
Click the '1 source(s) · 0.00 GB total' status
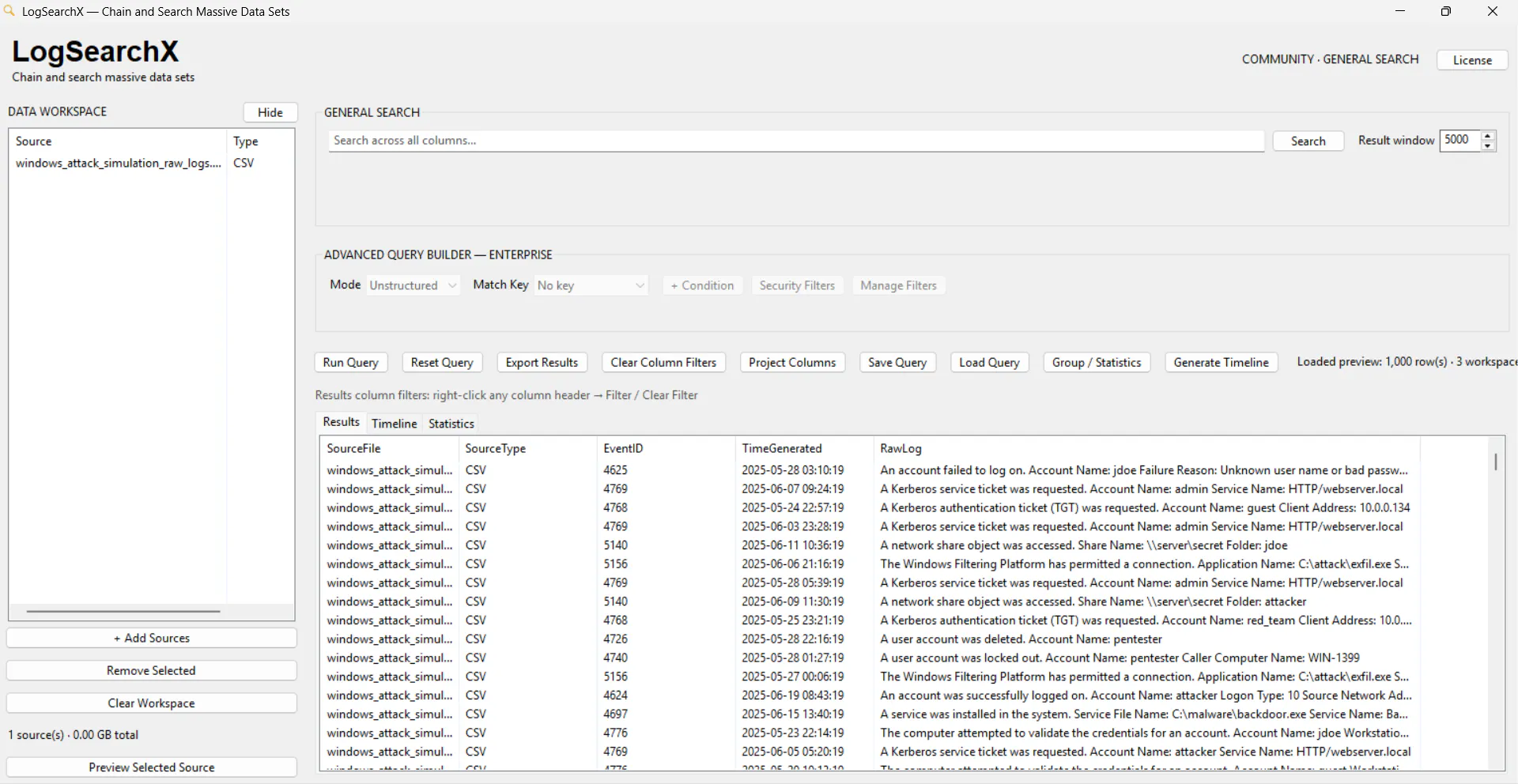coord(74,734)
